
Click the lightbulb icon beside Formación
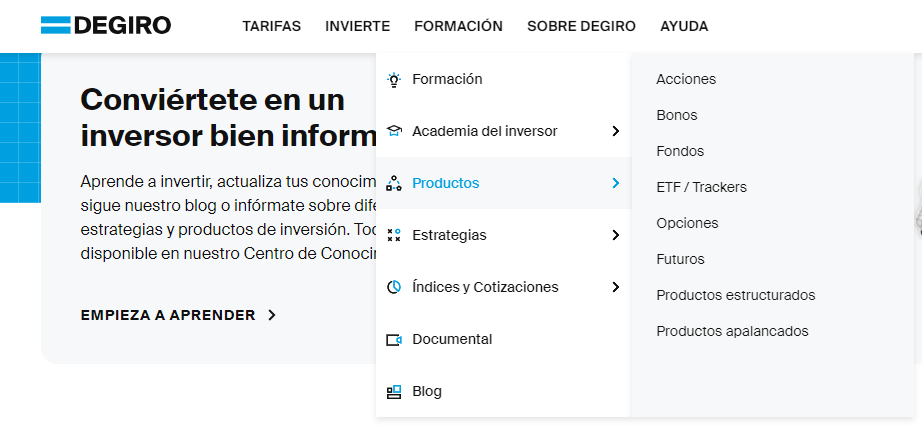point(393,79)
